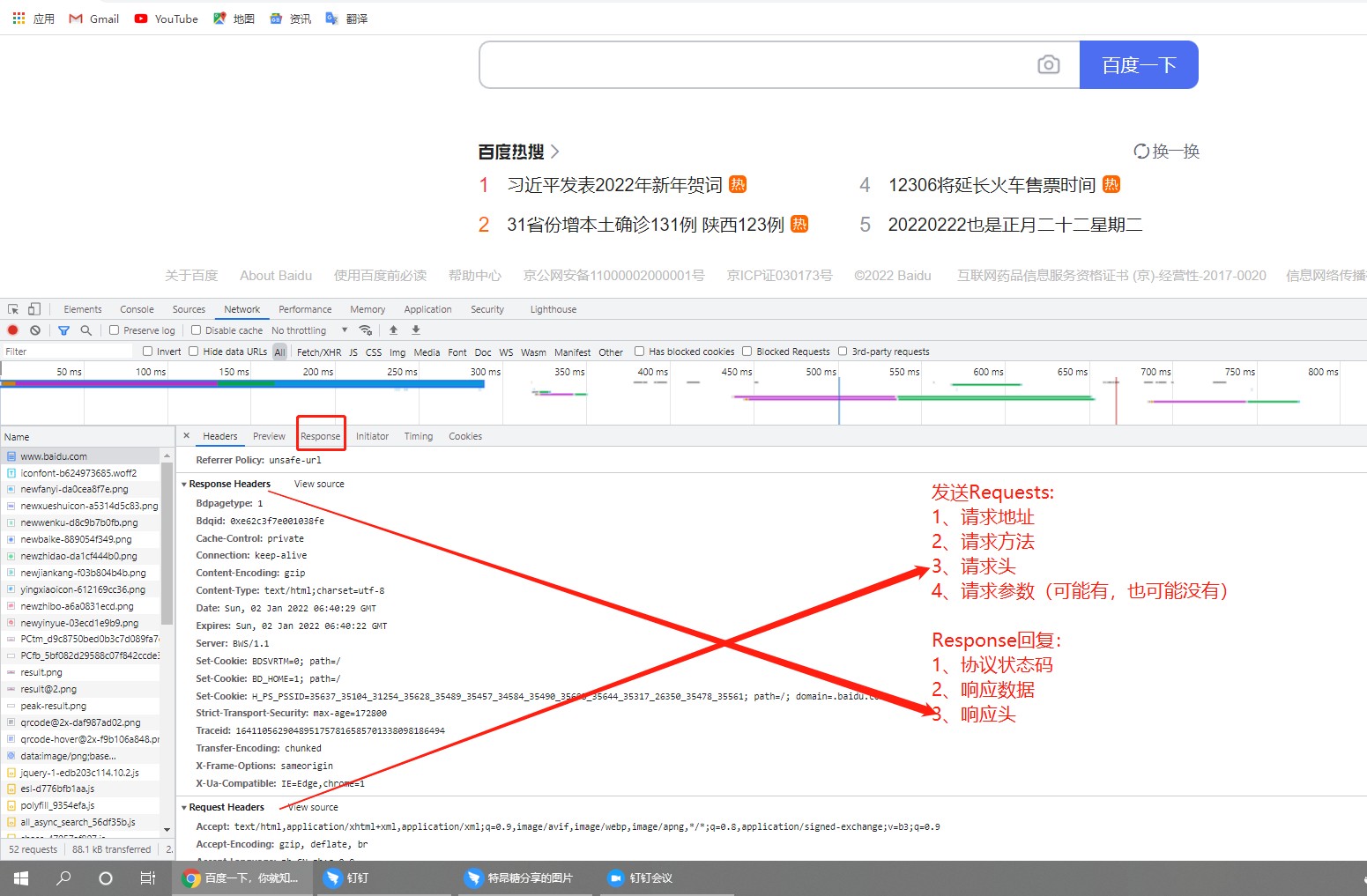Open hot search 12306将延长火车售票时间

pos(992,185)
